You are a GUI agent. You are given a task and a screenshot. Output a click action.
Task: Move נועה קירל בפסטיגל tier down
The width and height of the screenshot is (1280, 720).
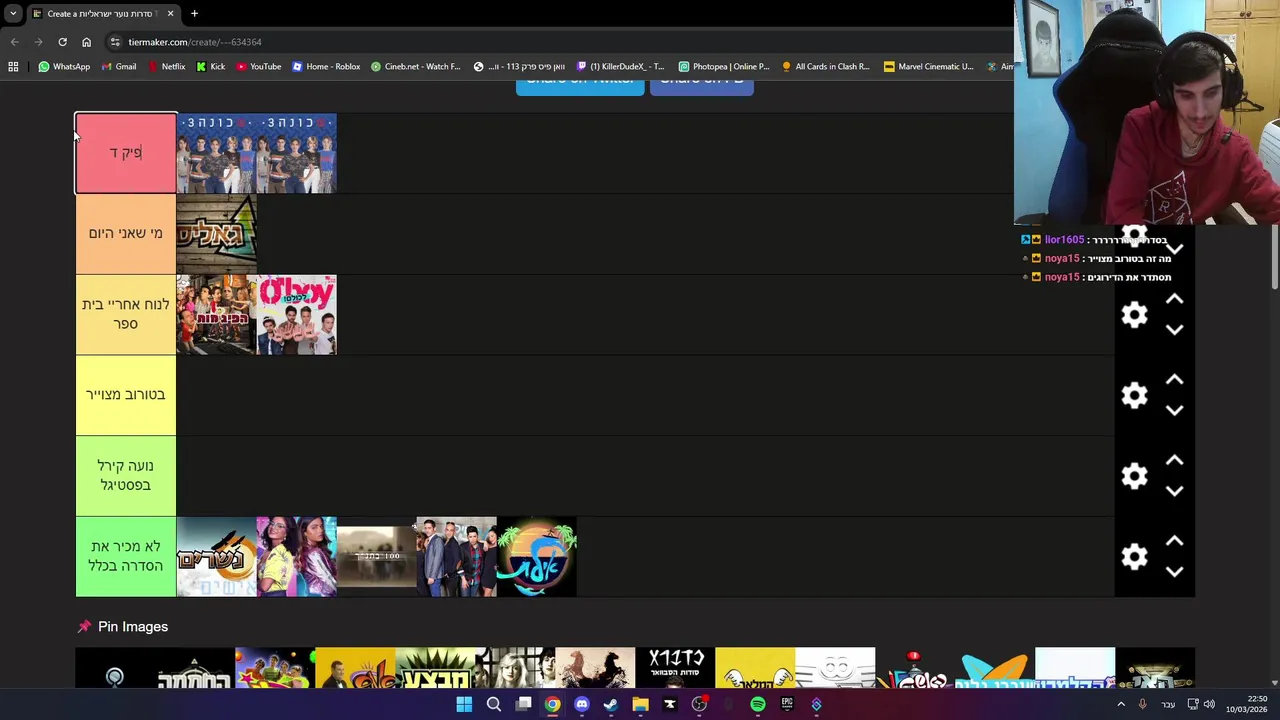(x=1174, y=491)
